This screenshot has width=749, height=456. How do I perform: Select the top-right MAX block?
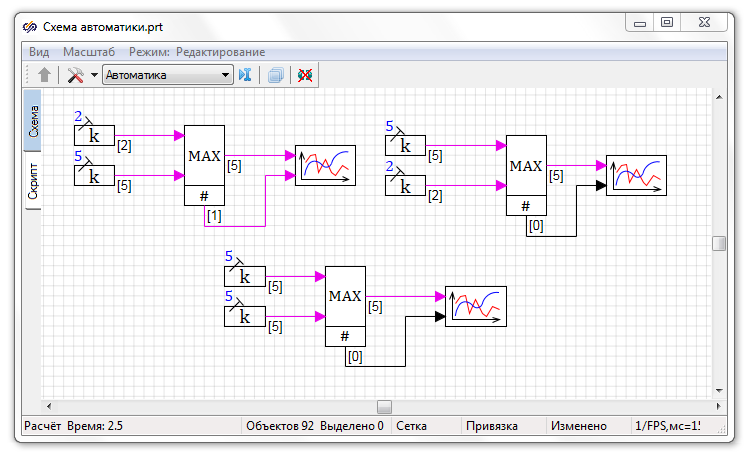[x=526, y=165]
